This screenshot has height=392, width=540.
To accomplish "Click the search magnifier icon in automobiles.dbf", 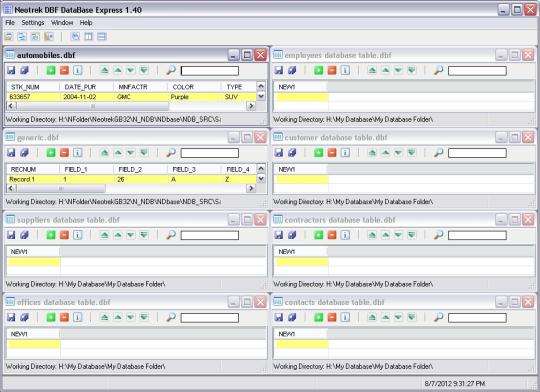I will (171, 70).
